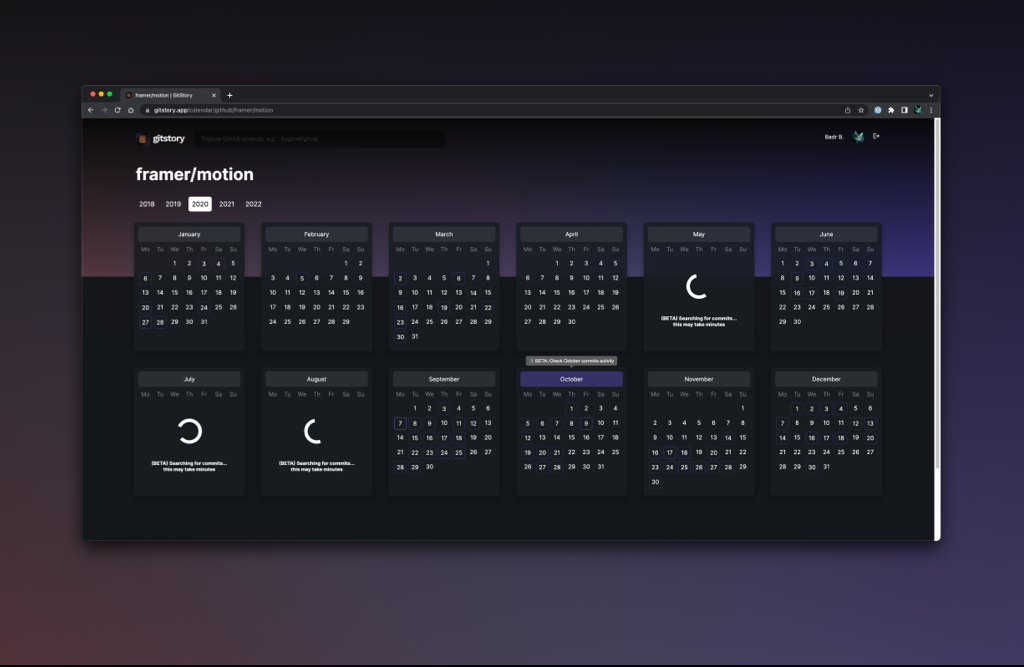Image resolution: width=1024 pixels, height=667 pixels.
Task: Select October 31 in the calendar
Action: coord(601,467)
